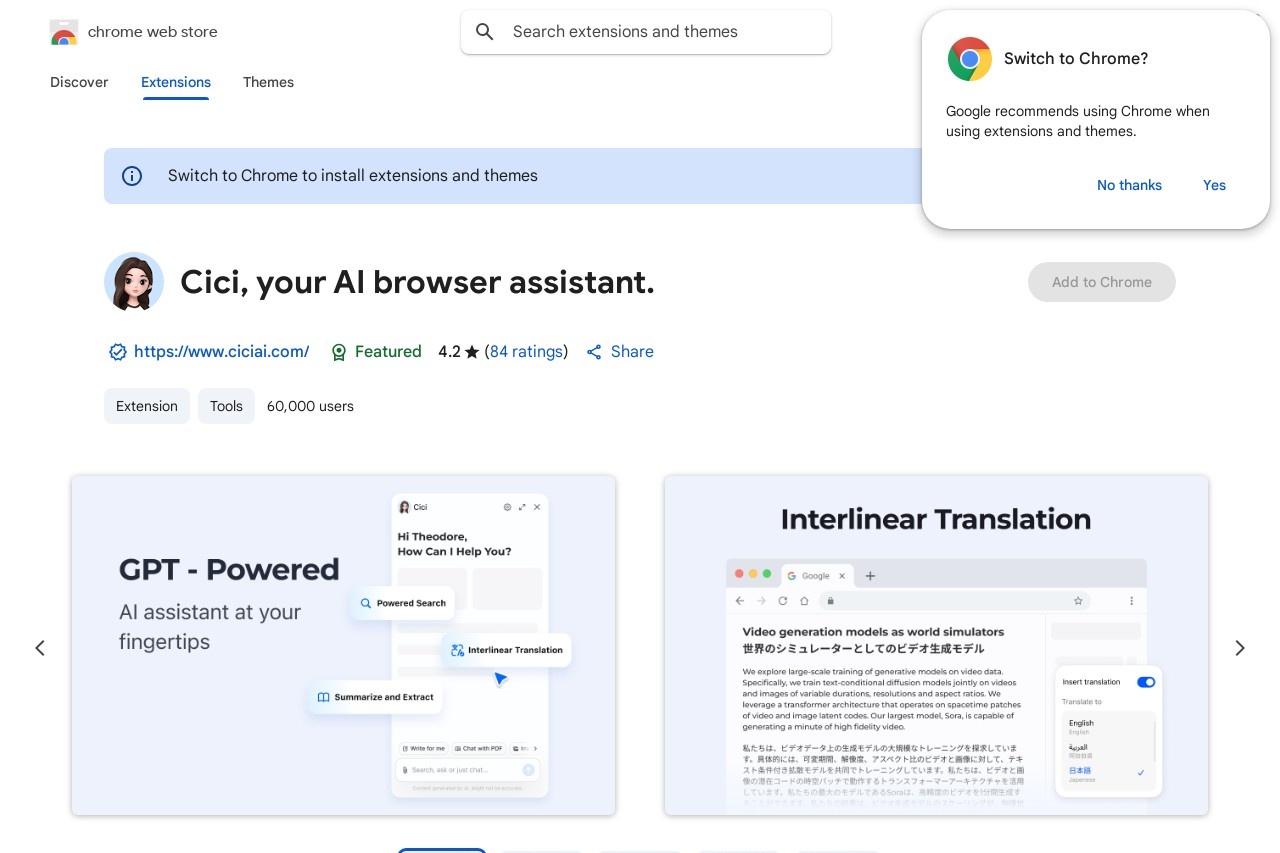Viewport: 1280px width, 853px height.
Task: Click the Chrome Web Store logo
Action: point(64,32)
